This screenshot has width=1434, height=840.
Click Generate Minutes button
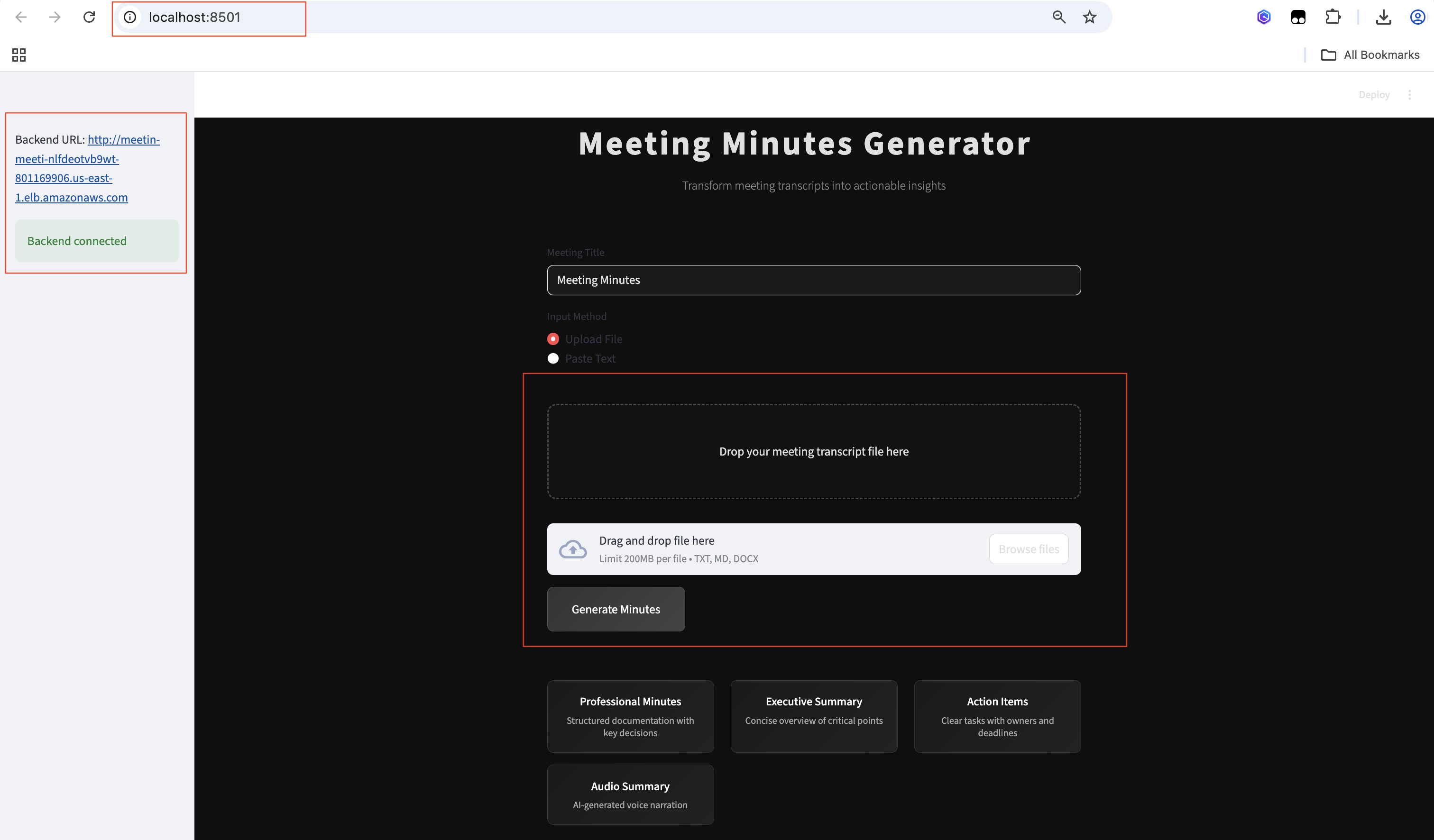(x=616, y=609)
